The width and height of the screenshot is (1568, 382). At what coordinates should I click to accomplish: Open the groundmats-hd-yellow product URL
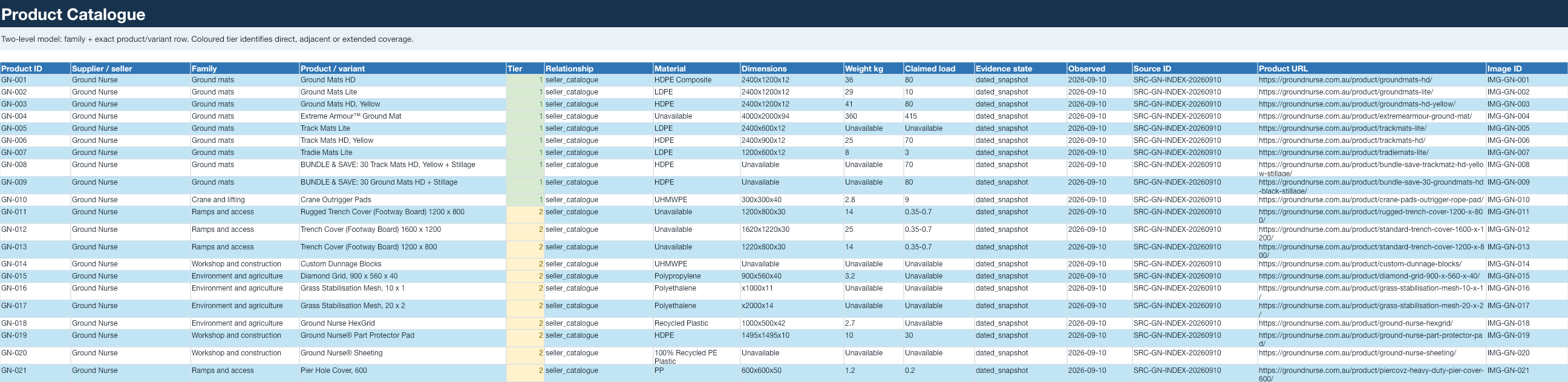1357,104
